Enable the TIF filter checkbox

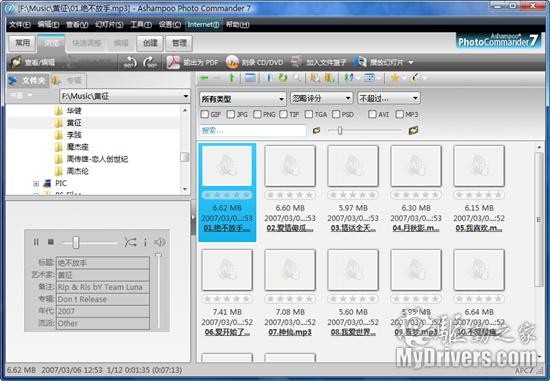tap(283, 114)
